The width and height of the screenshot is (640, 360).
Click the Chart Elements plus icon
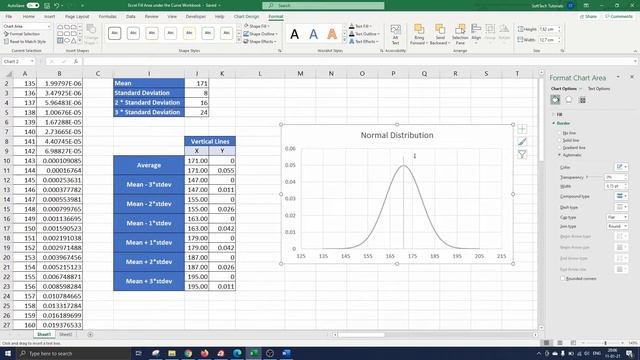(522, 129)
